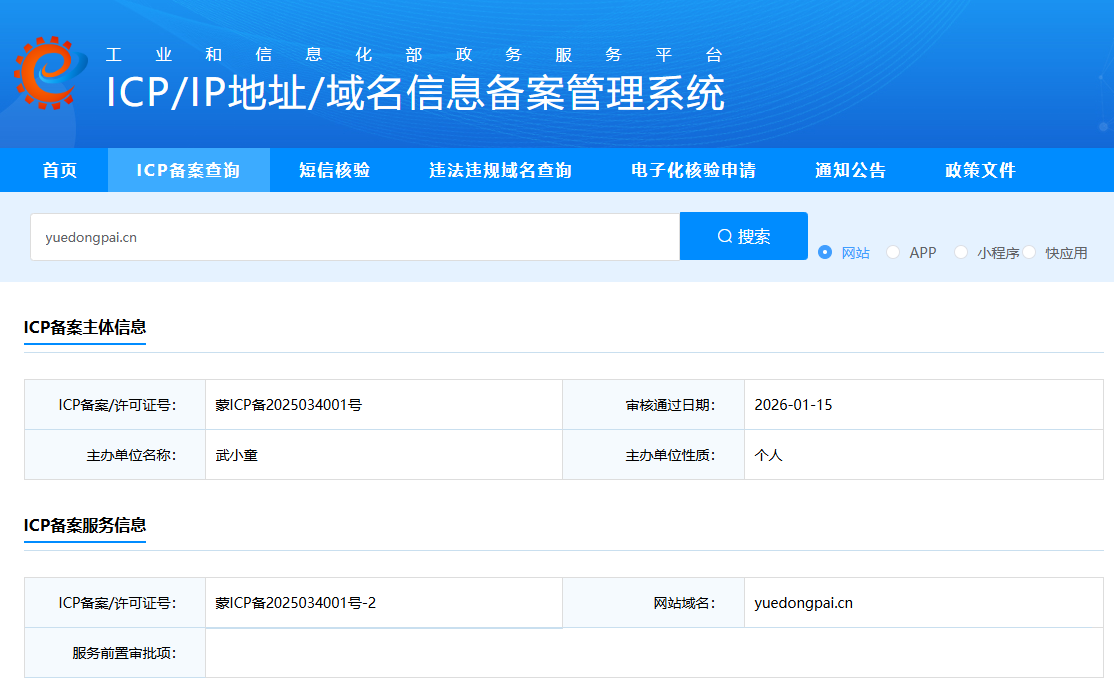This screenshot has height=698, width=1114.
Task: Go to 短信核验 tab
Action: [335, 171]
